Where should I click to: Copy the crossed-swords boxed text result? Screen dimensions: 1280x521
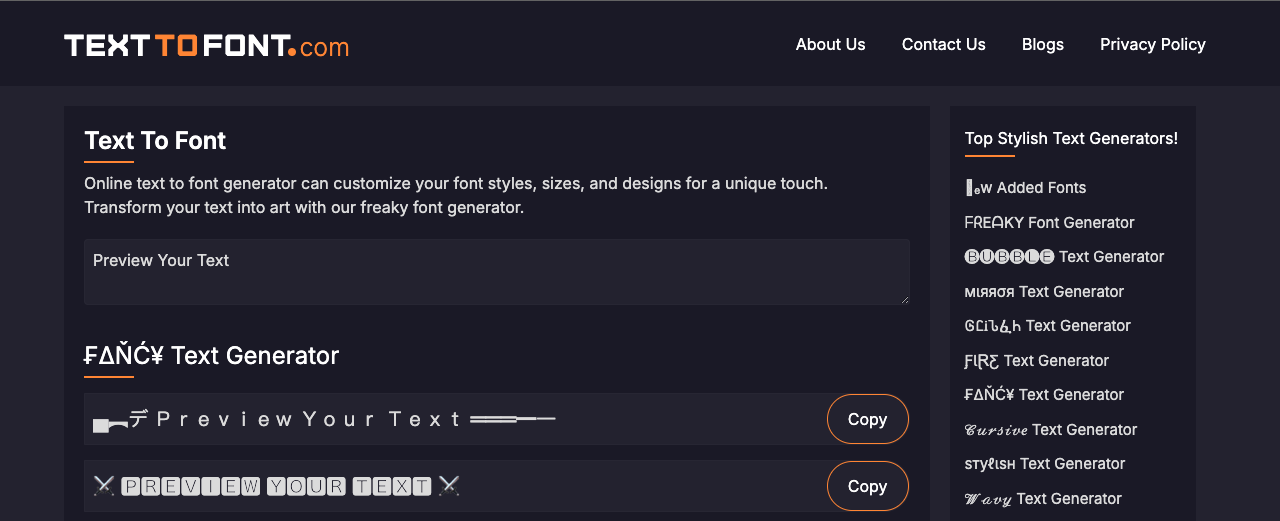(x=867, y=486)
